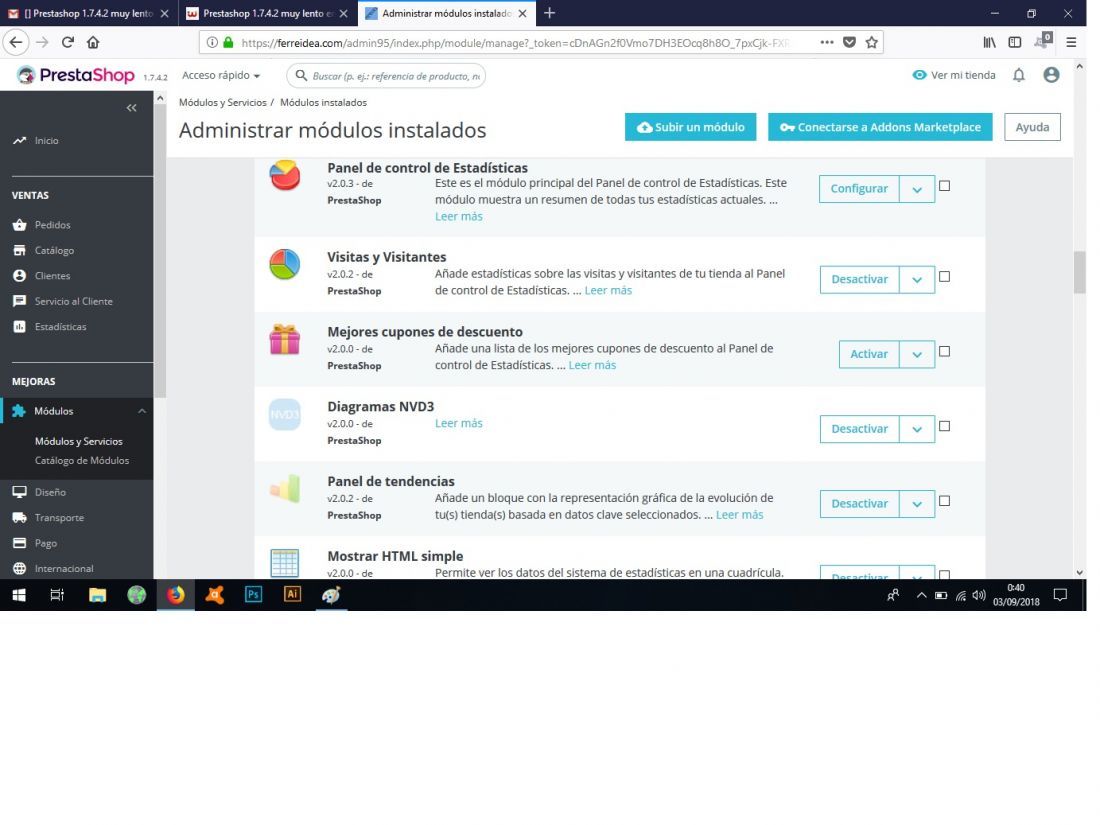
Task: Select the Mejores cupones de descuento checkbox
Action: pyautogui.click(x=944, y=351)
